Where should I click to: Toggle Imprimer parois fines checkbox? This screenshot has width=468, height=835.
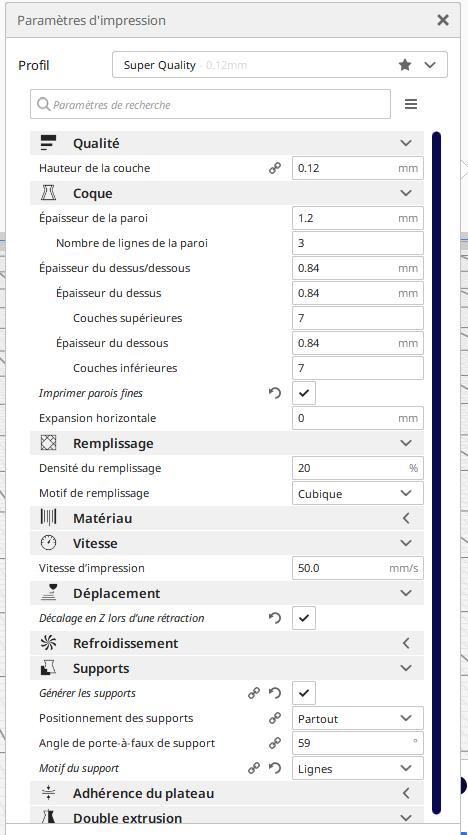click(x=304, y=394)
